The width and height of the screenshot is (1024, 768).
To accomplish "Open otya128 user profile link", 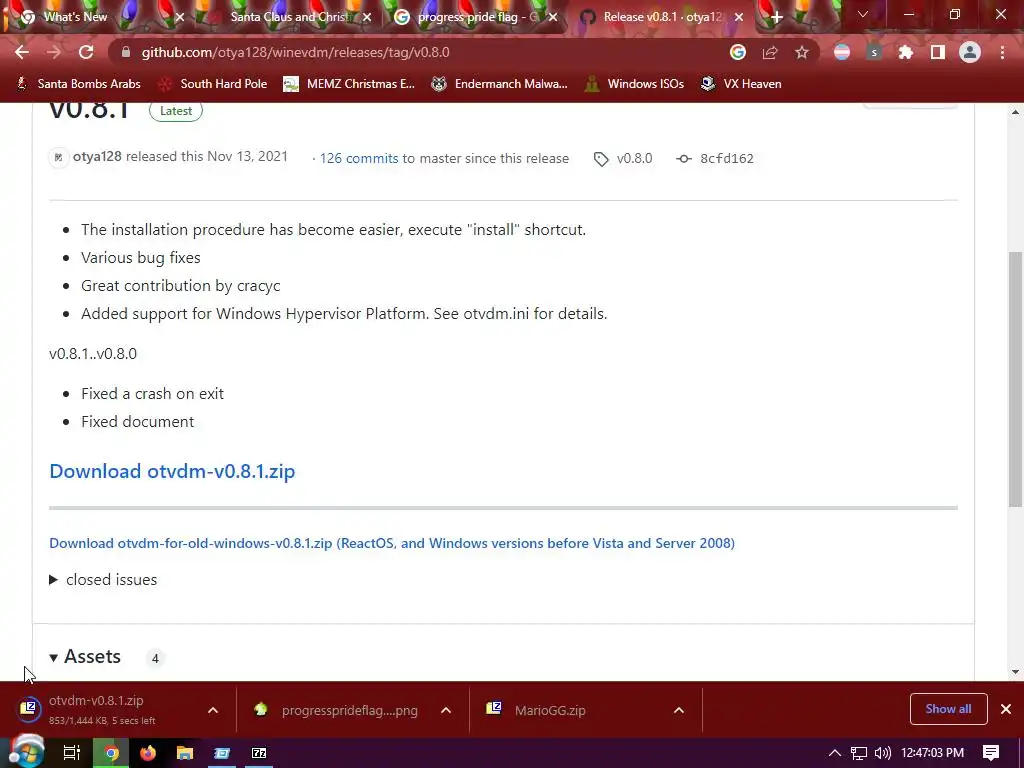I will point(97,157).
